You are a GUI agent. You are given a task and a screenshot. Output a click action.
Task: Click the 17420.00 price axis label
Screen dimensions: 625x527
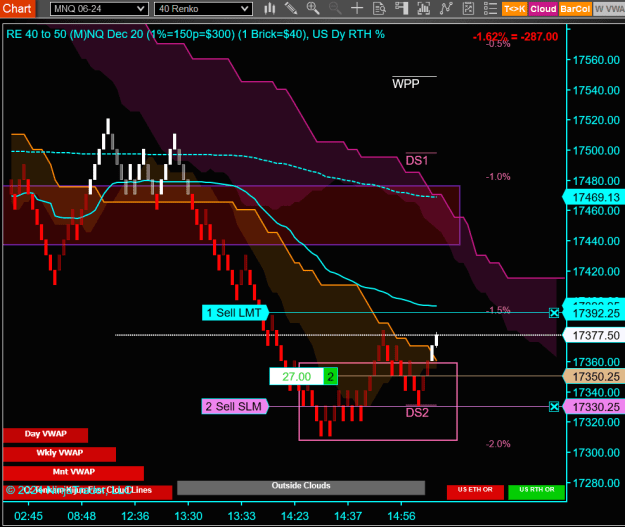coord(596,272)
